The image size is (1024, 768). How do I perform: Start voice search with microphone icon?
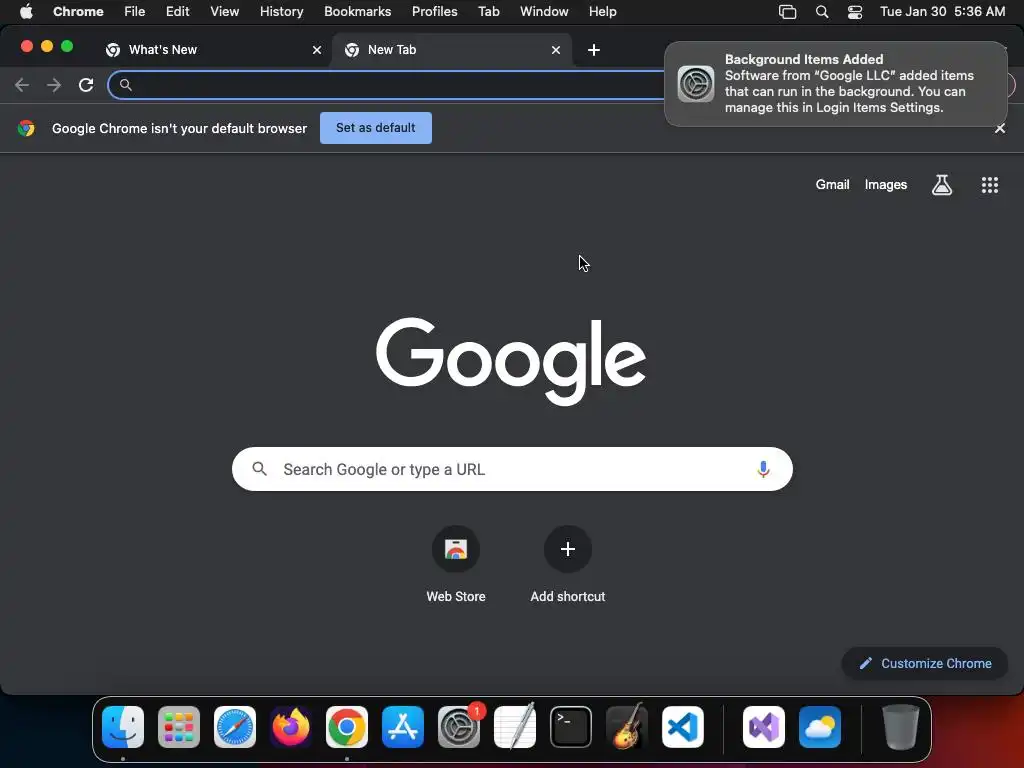click(x=763, y=469)
